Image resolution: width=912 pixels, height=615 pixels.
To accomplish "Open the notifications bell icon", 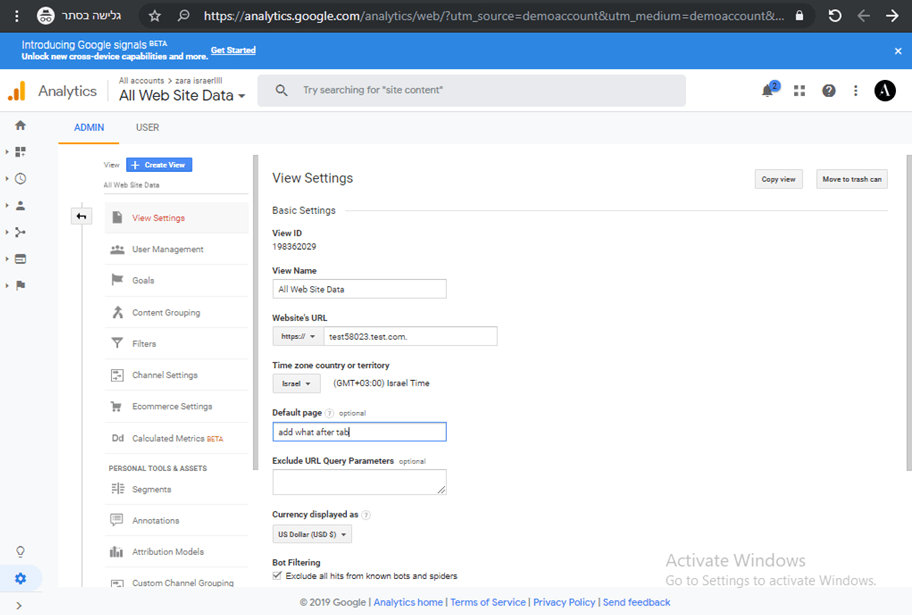I will tap(768, 91).
